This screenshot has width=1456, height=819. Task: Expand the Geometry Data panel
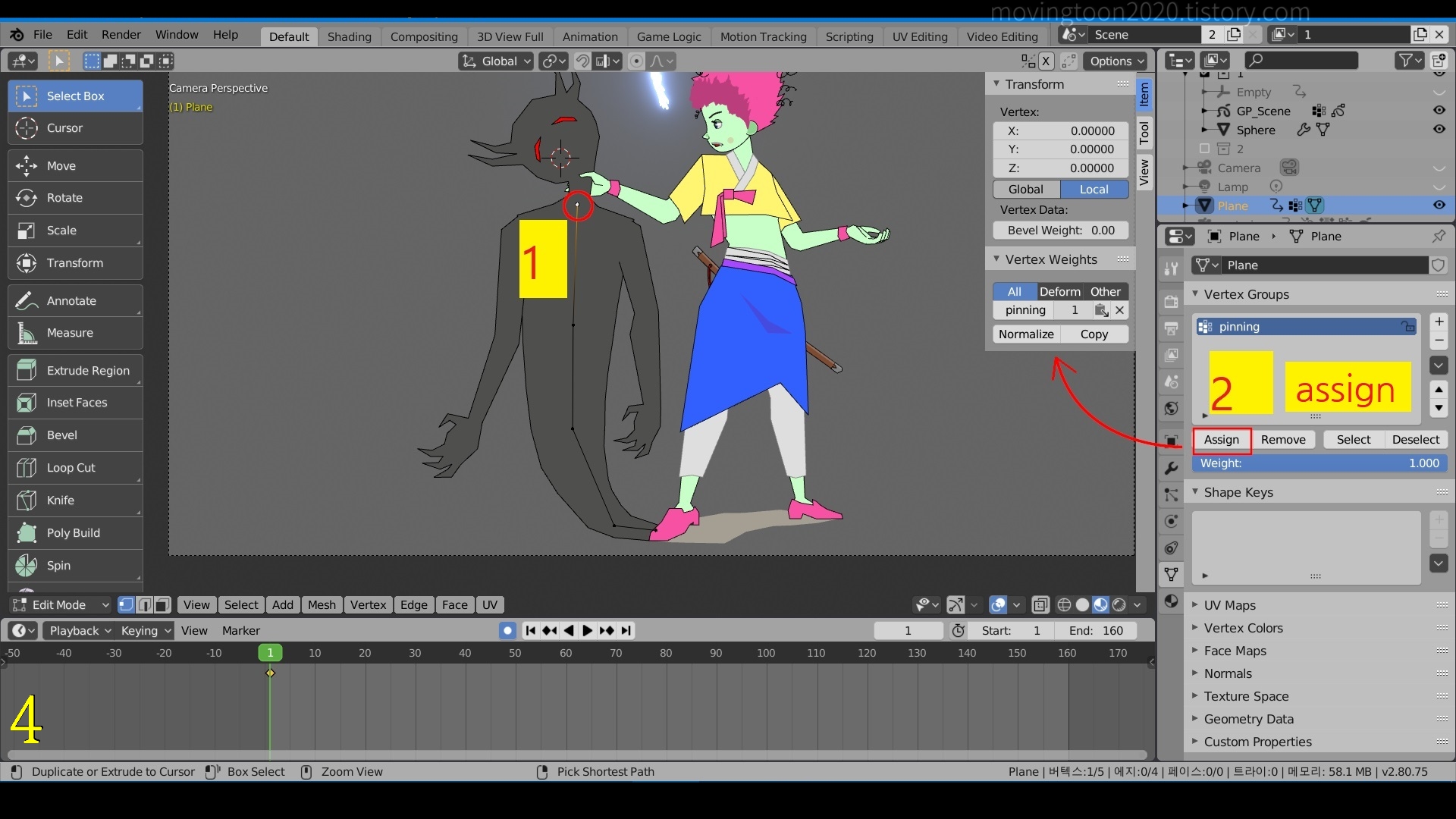pyautogui.click(x=1195, y=719)
